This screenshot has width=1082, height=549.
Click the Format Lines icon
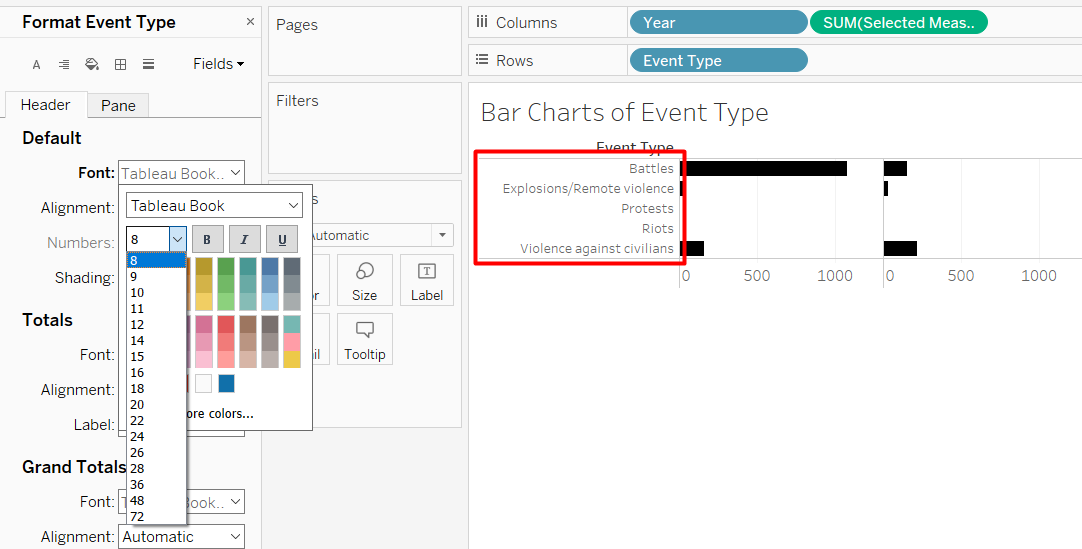[148, 65]
